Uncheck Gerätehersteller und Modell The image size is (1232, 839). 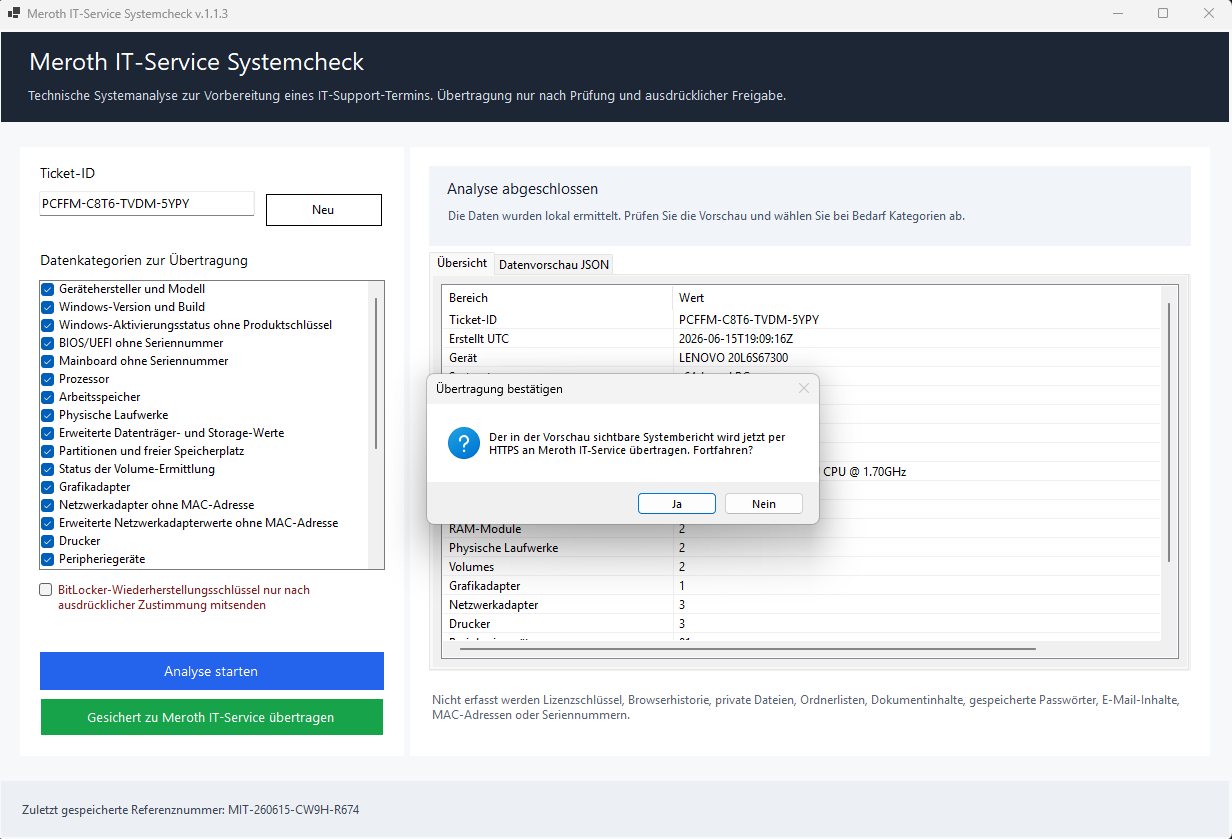[x=47, y=289]
